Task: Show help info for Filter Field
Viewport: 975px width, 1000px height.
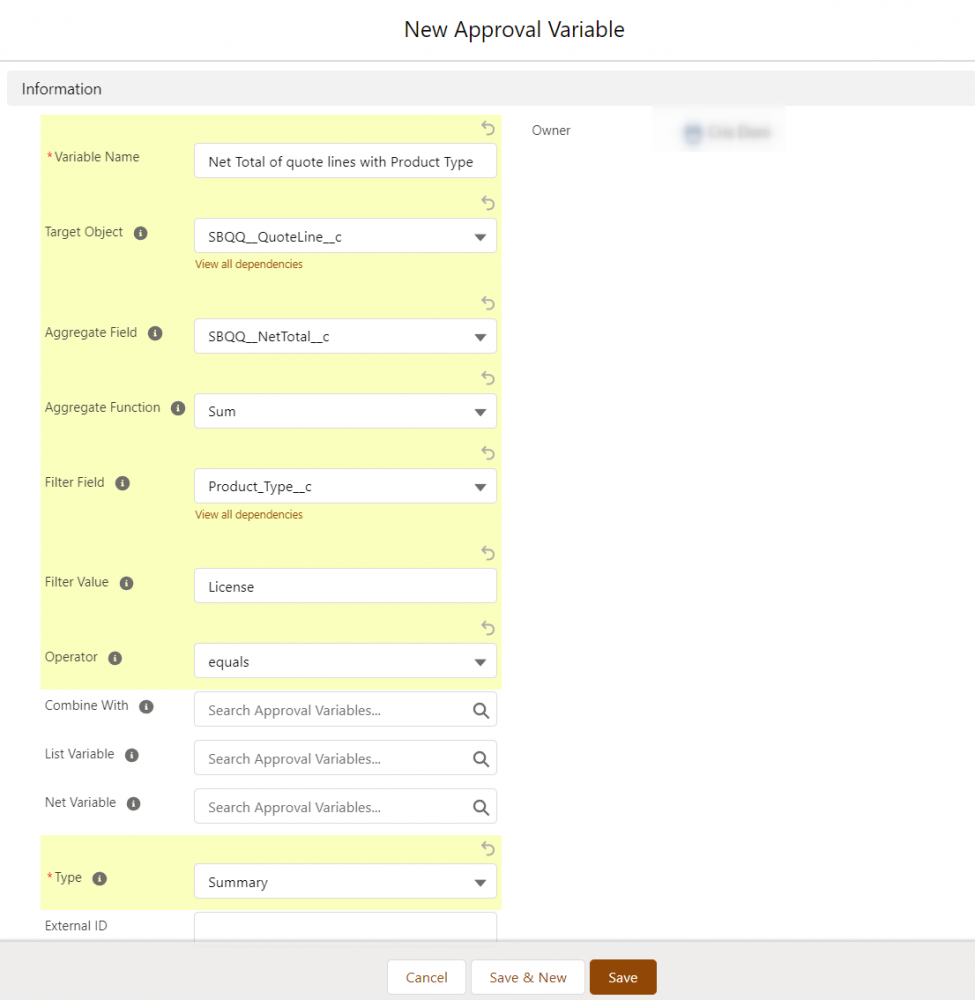Action: (x=122, y=483)
